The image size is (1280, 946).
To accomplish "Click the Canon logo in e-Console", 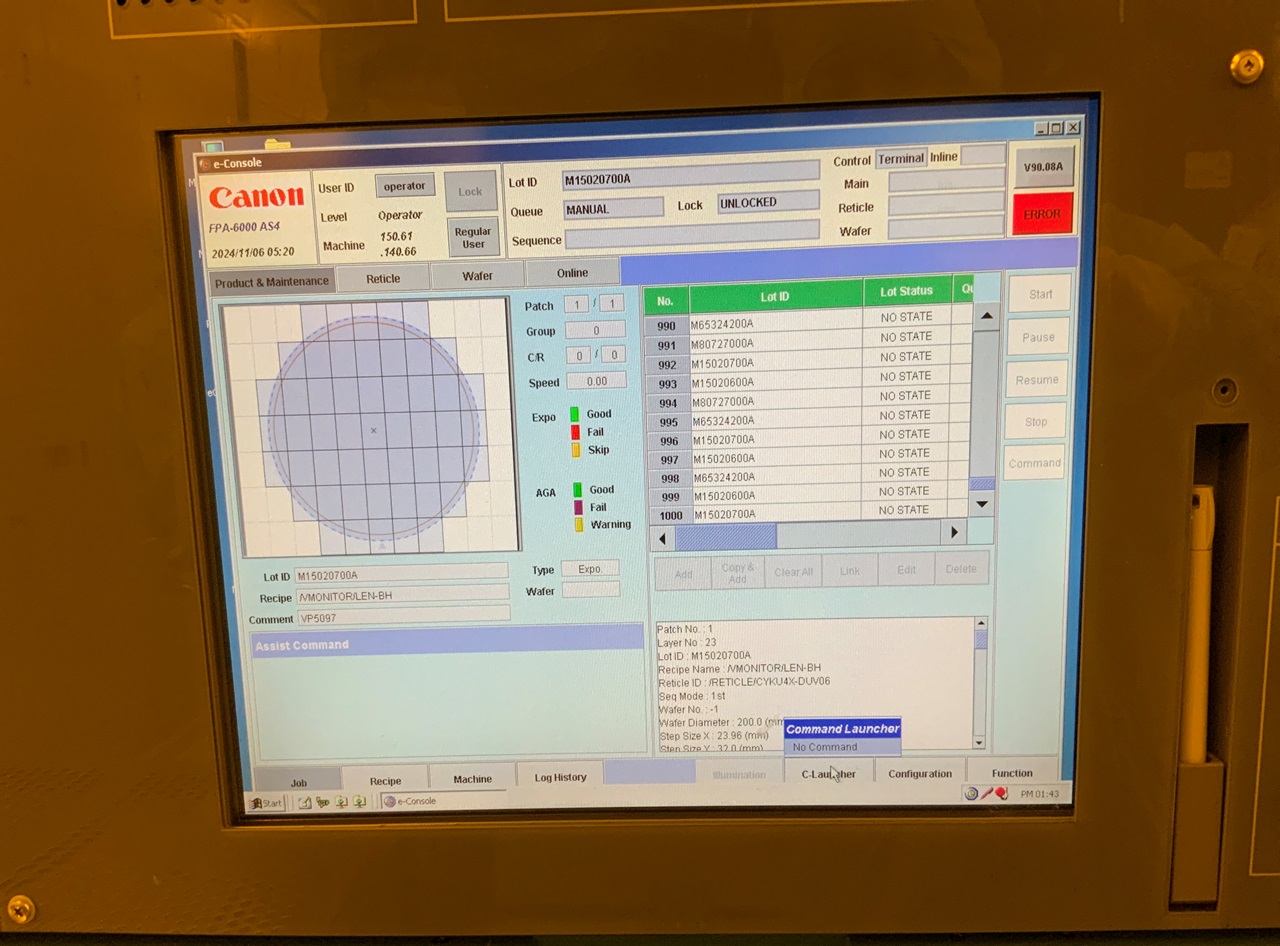I will pos(257,197).
